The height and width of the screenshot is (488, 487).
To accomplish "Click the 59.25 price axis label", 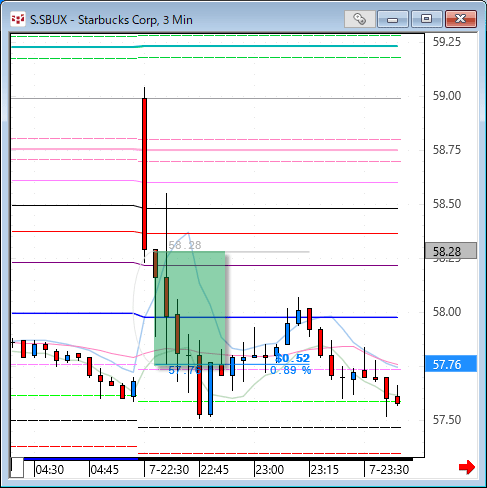I will point(447,42).
